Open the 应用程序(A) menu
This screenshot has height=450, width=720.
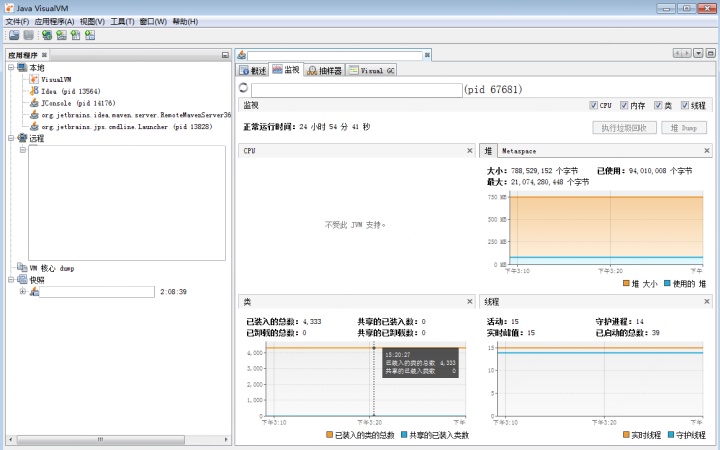[x=54, y=22]
